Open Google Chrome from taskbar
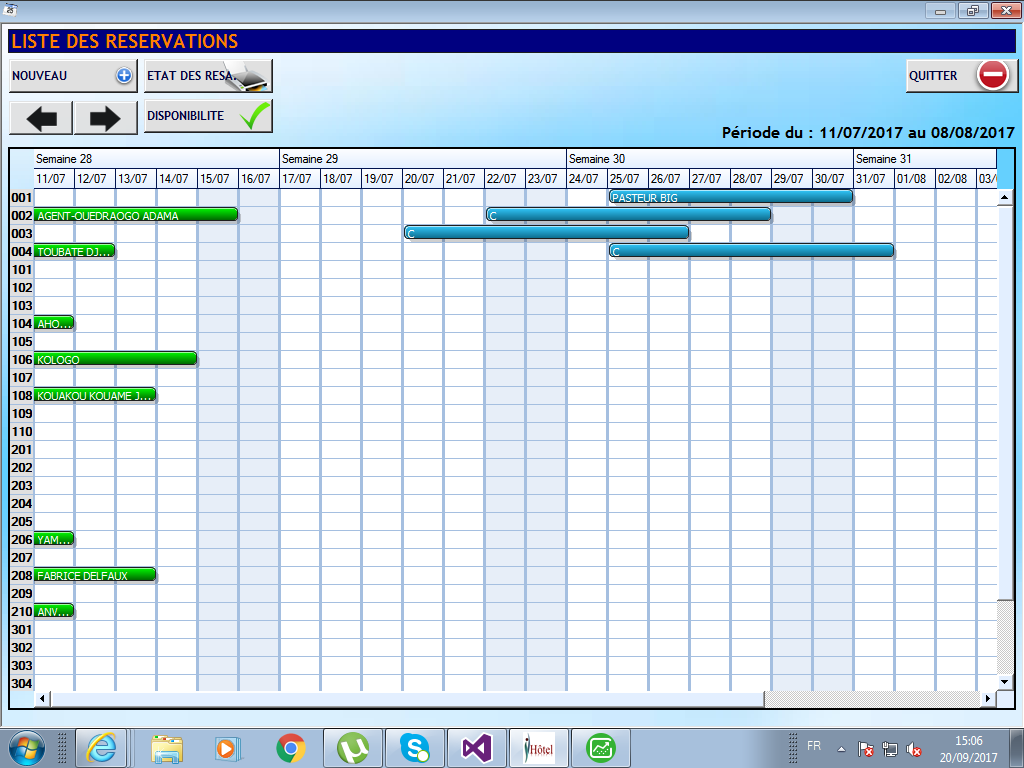Viewport: 1024px width, 768px height. point(291,748)
